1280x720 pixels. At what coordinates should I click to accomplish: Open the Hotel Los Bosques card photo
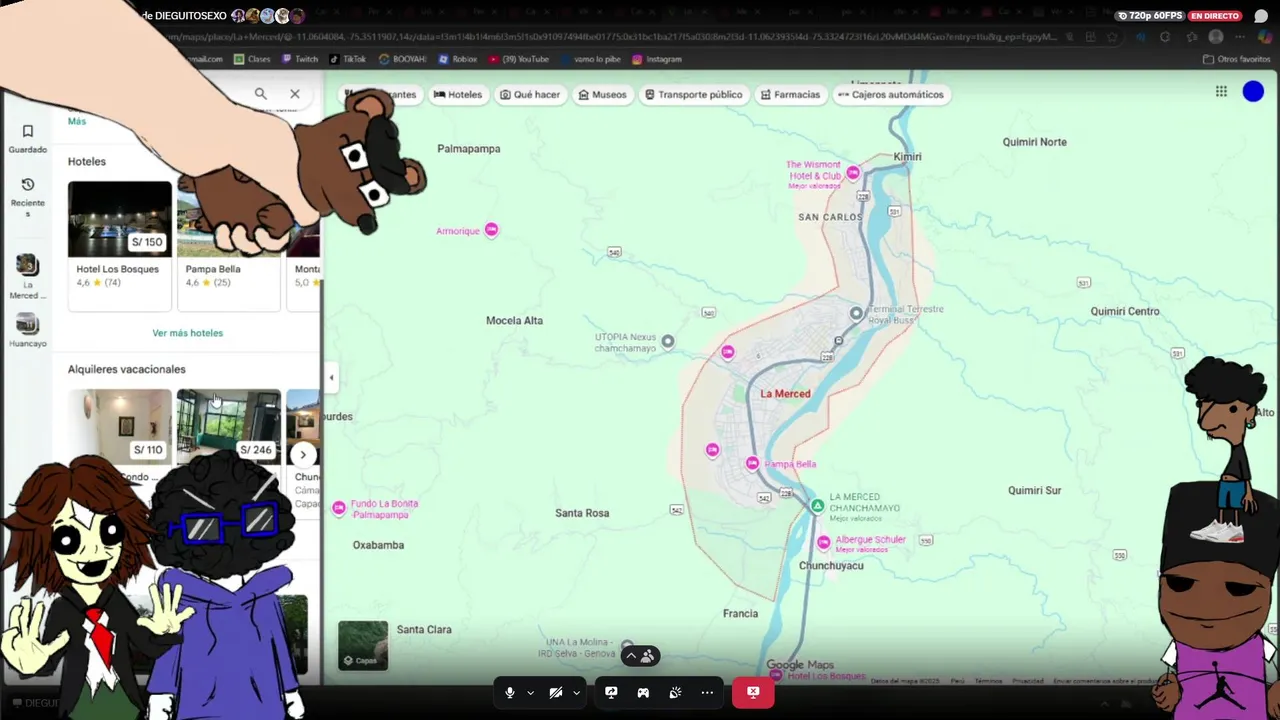[x=120, y=218]
